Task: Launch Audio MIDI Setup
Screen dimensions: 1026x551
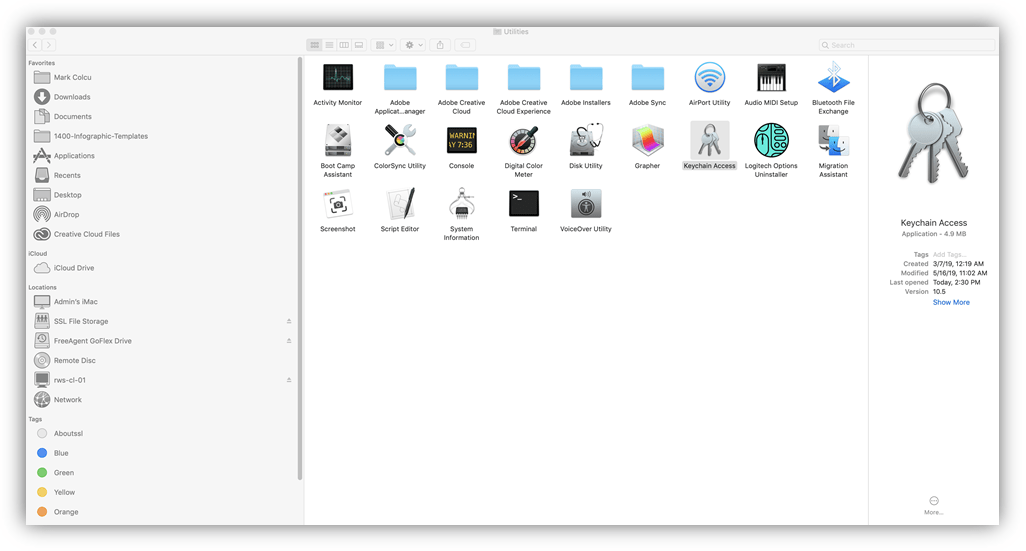Action: click(x=771, y=78)
